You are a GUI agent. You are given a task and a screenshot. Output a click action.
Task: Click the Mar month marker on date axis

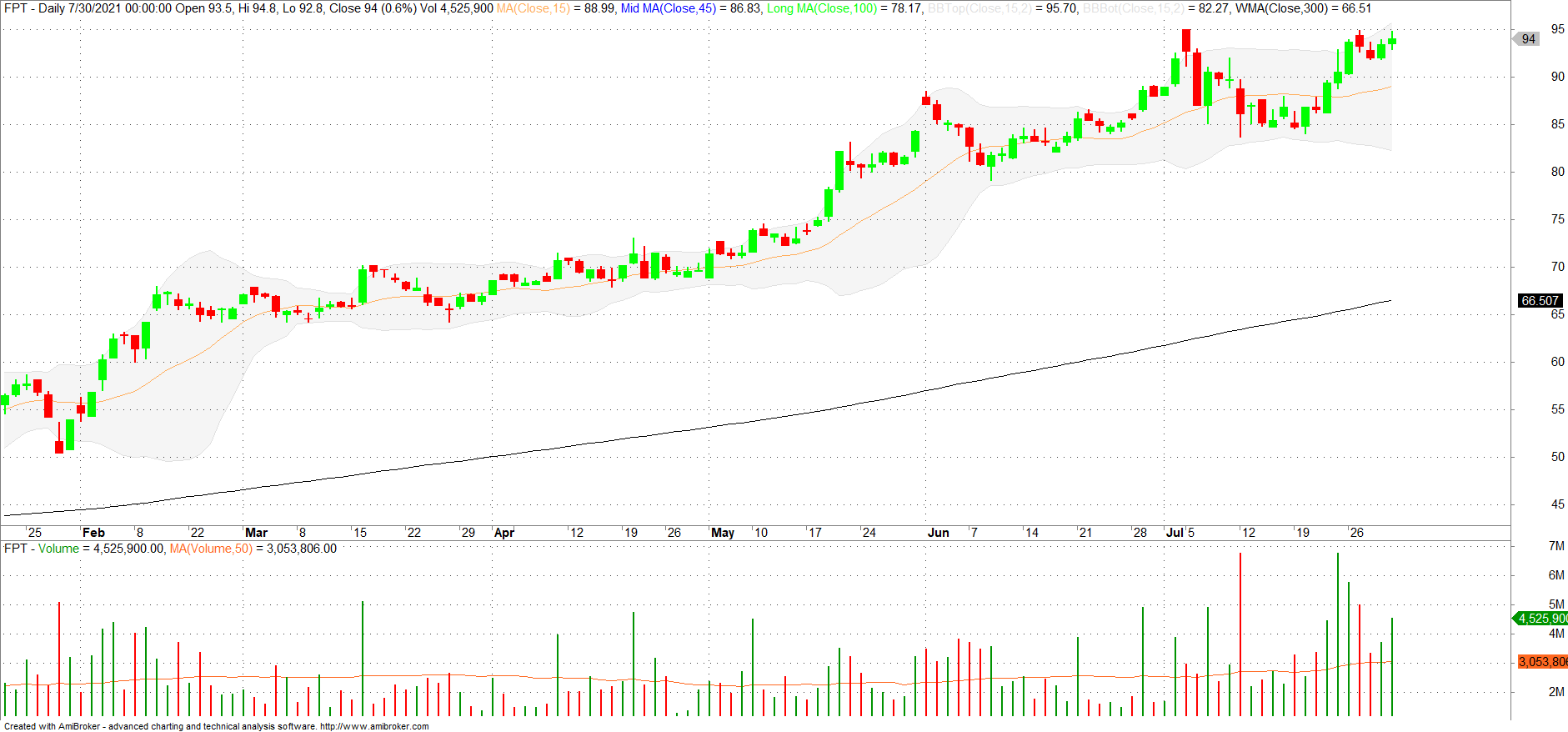click(x=256, y=533)
